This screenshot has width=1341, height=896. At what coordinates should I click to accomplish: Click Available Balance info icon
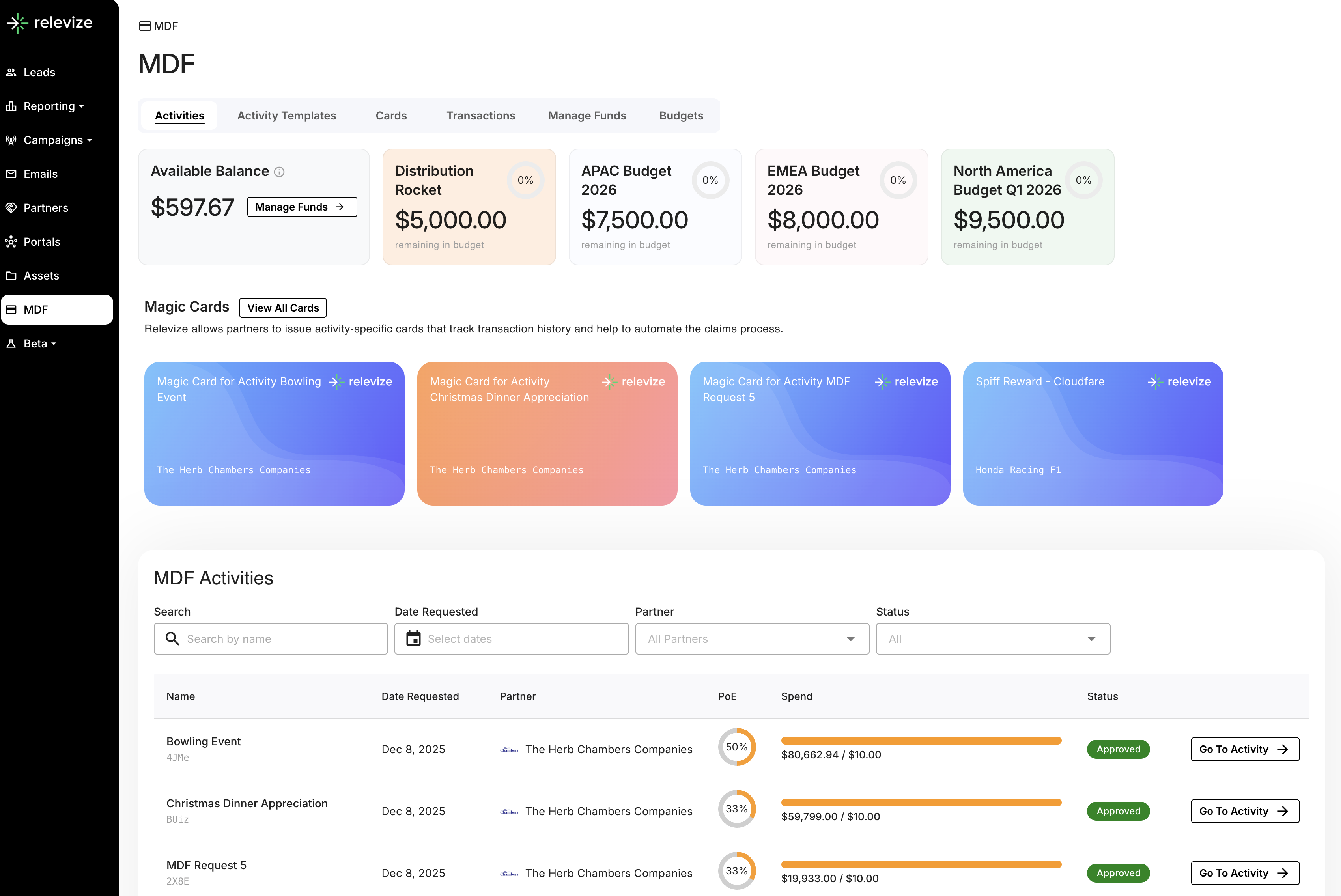point(279,172)
